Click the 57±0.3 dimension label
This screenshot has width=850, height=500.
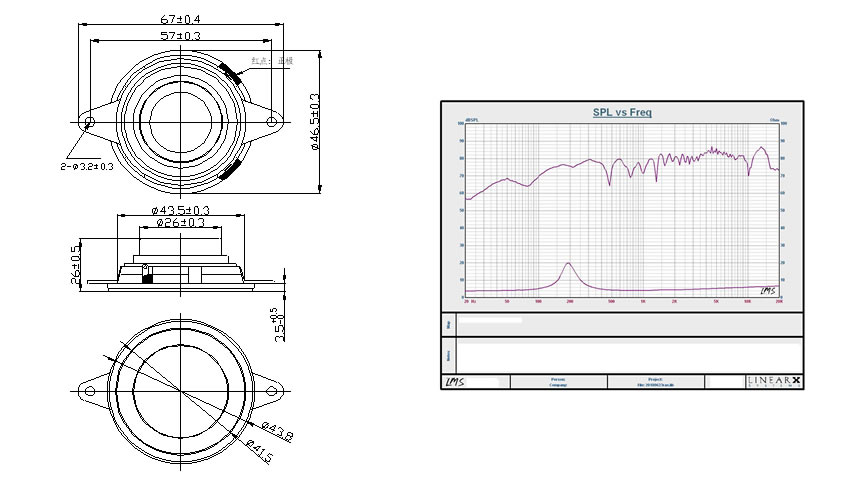coord(181,36)
